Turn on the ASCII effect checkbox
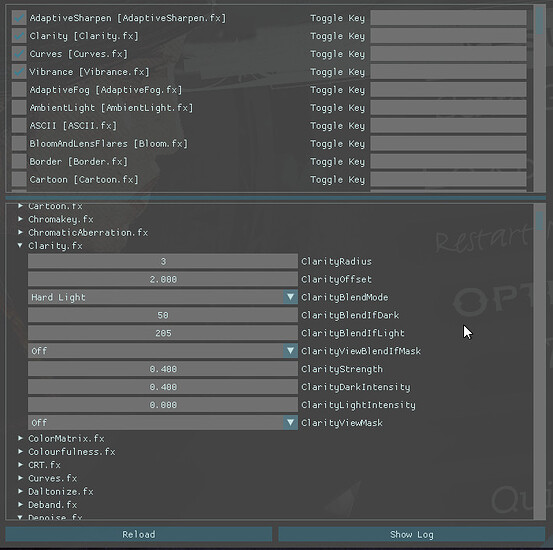Screen dimensions: 553x550 (19, 126)
